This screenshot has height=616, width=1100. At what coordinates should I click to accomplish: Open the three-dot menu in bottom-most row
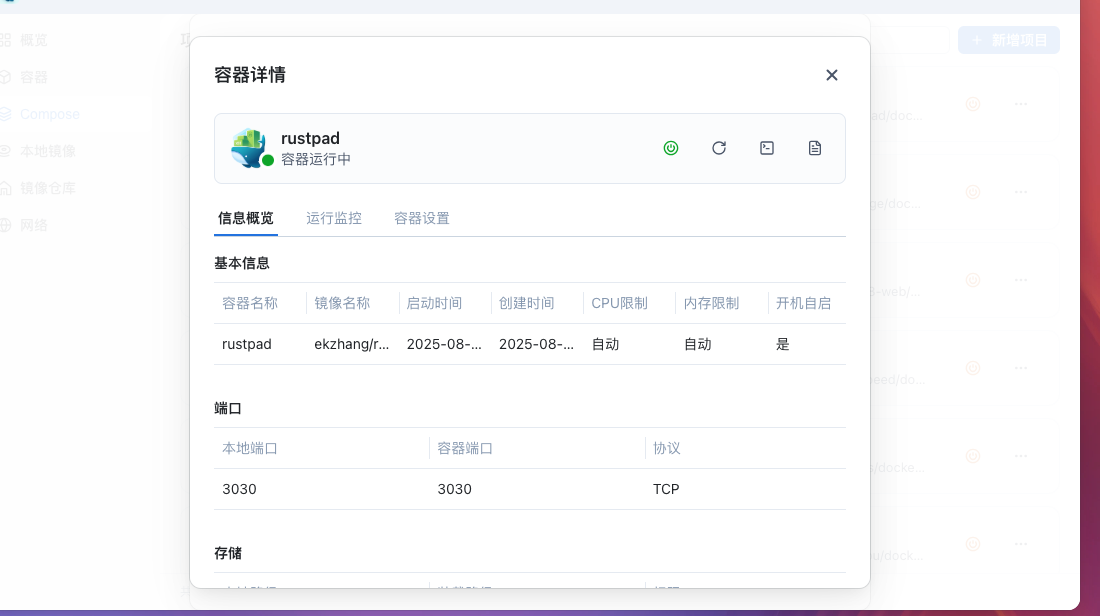pyautogui.click(x=1021, y=544)
